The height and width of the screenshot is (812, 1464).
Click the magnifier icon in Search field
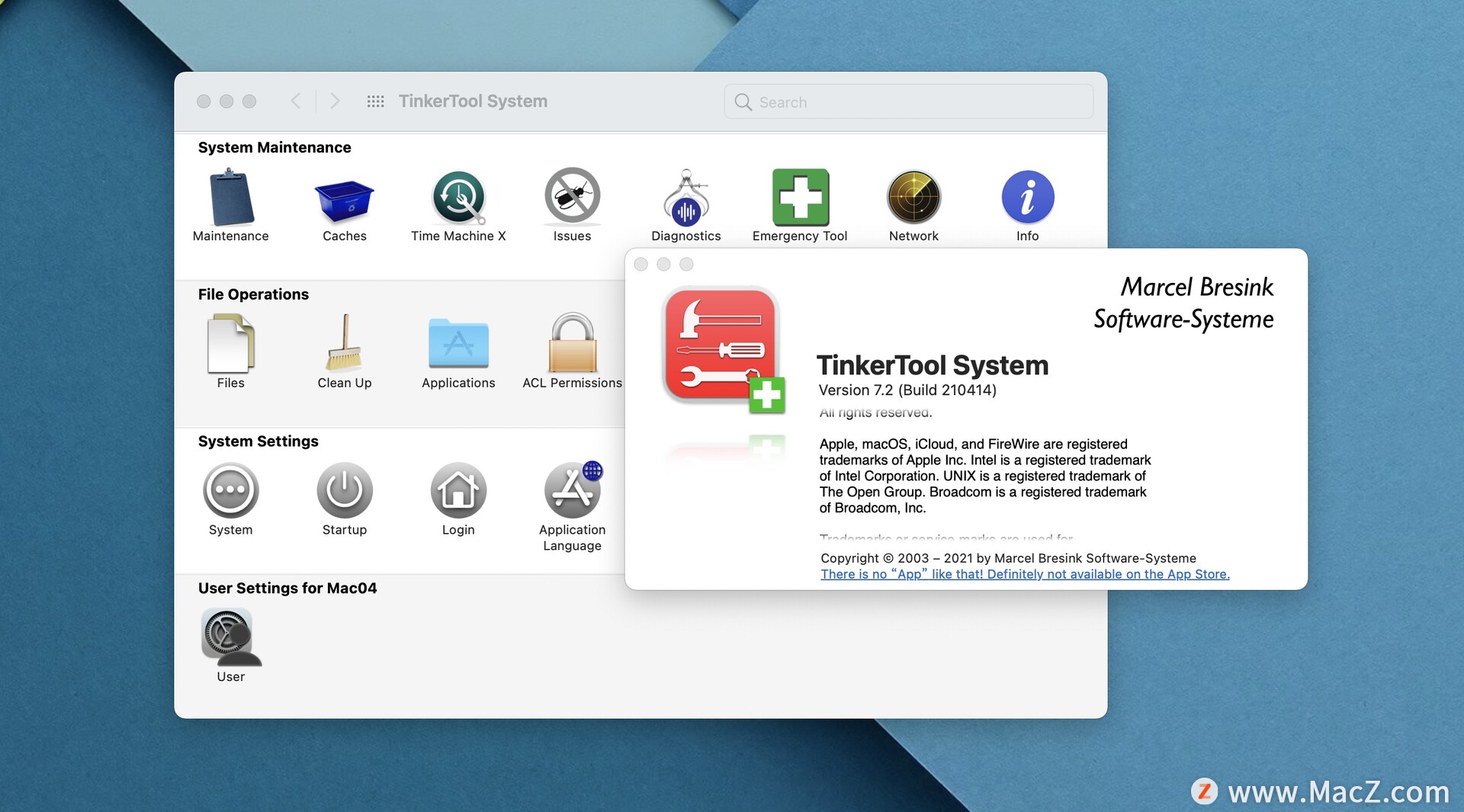click(743, 101)
